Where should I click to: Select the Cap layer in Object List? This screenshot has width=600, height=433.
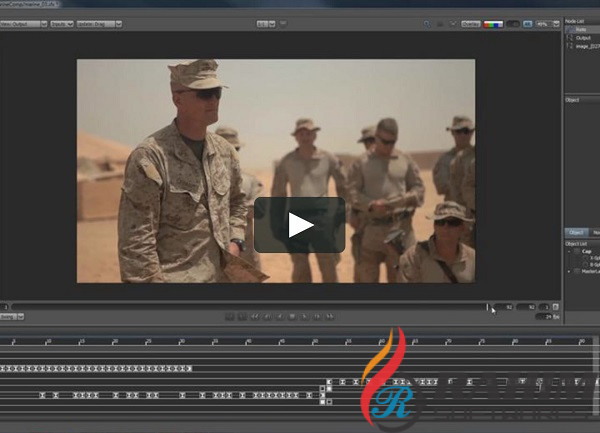coord(586,251)
